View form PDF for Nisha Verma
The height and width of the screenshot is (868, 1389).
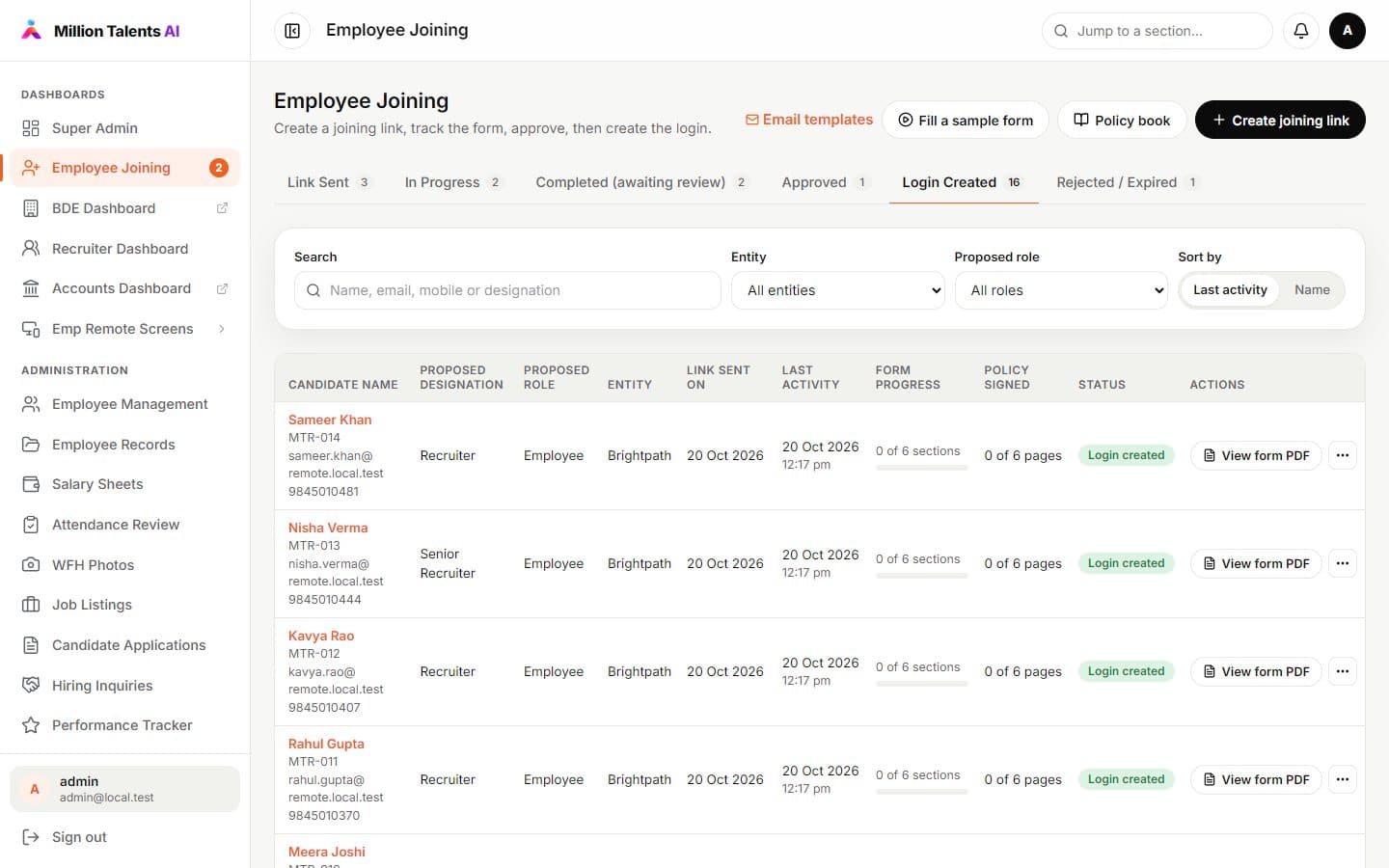coord(1256,563)
